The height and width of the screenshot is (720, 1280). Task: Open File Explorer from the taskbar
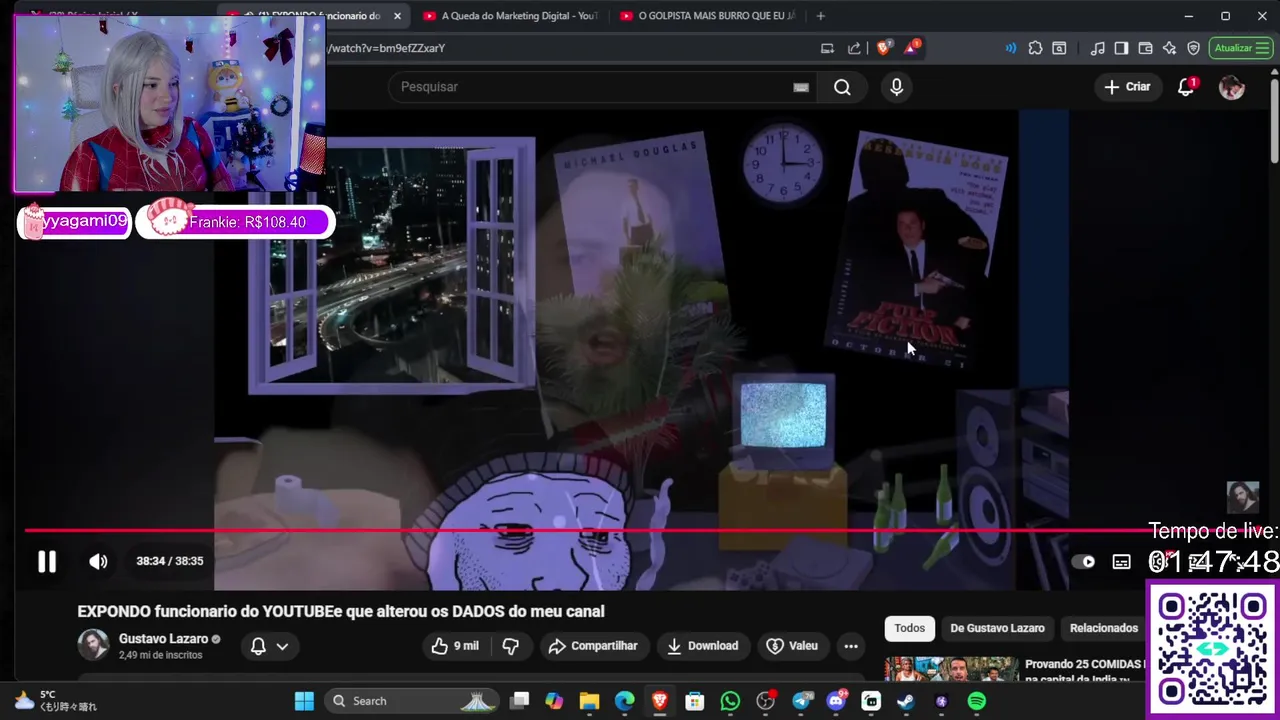coord(589,701)
